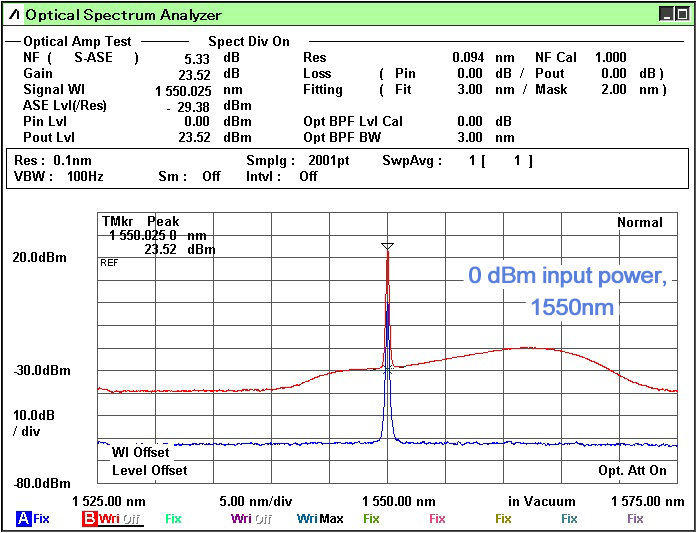The height and width of the screenshot is (533, 697).
Task: Click the analyzer logo icon in title bar
Action: click(13, 15)
